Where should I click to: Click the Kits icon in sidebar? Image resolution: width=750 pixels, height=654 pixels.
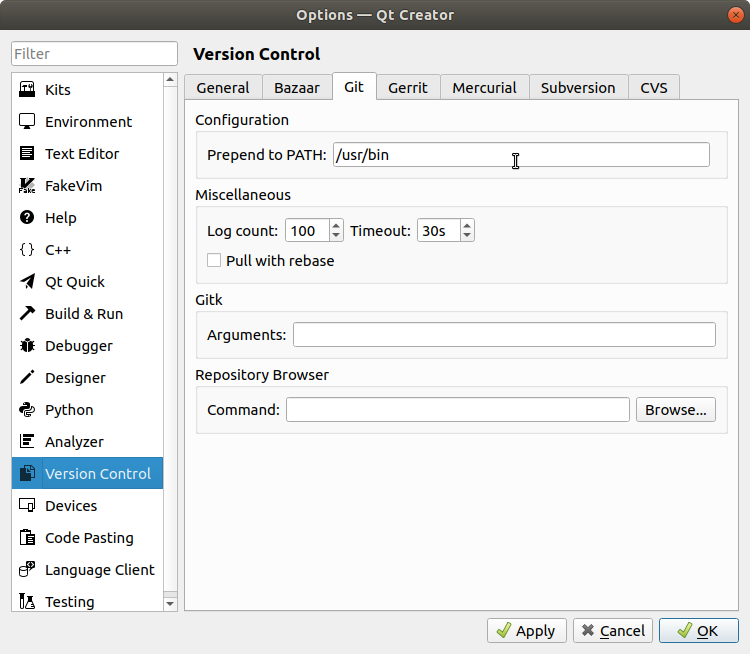point(28,90)
